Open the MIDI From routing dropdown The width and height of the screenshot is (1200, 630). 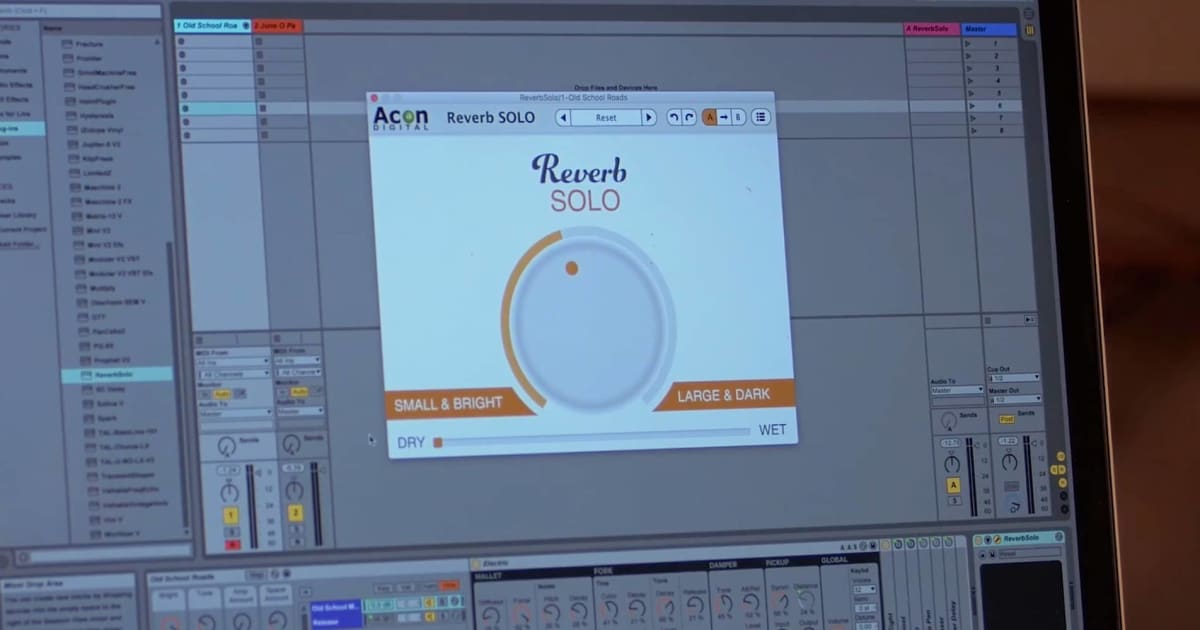[x=231, y=361]
